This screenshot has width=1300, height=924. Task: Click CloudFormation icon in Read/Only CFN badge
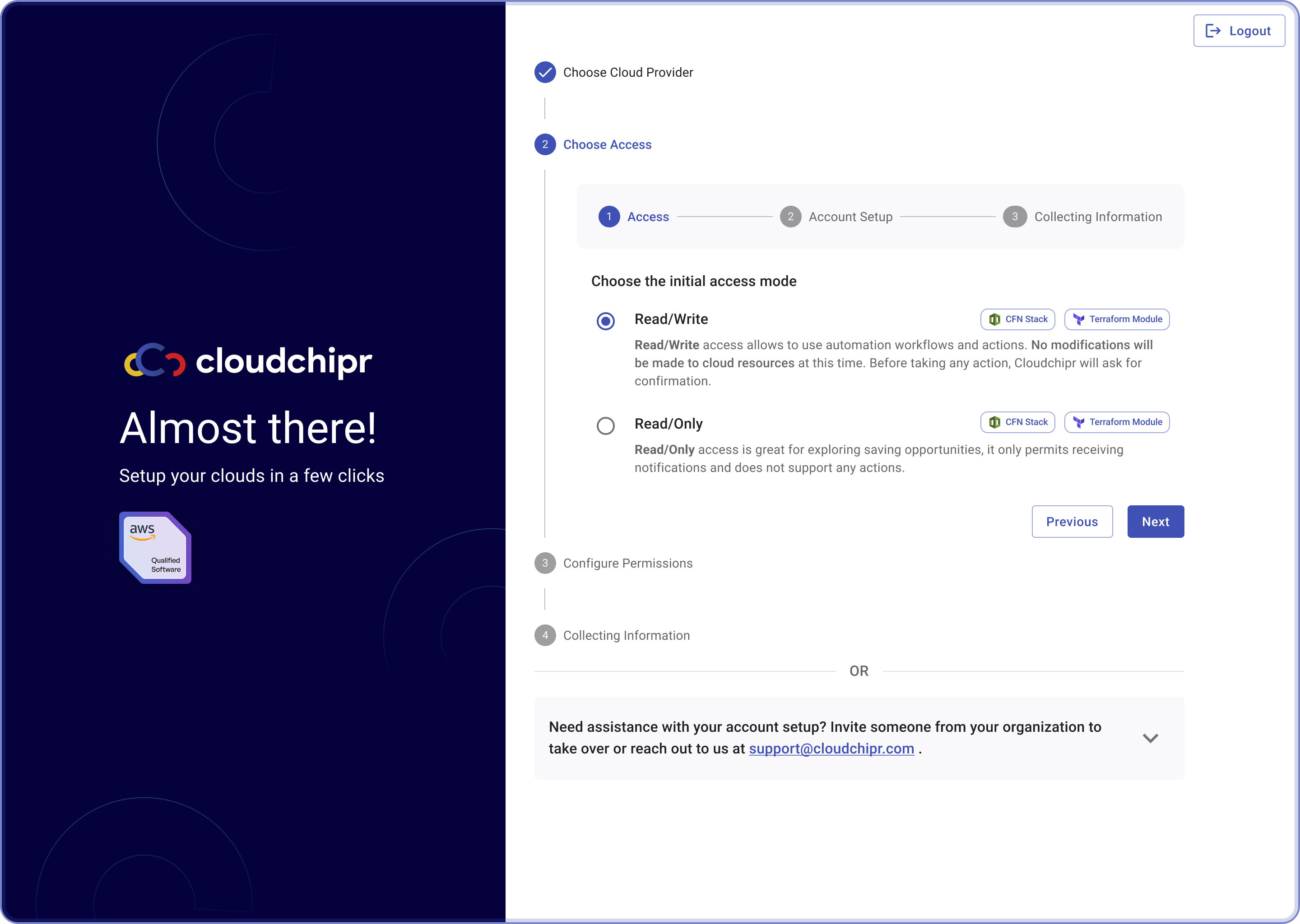(994, 422)
